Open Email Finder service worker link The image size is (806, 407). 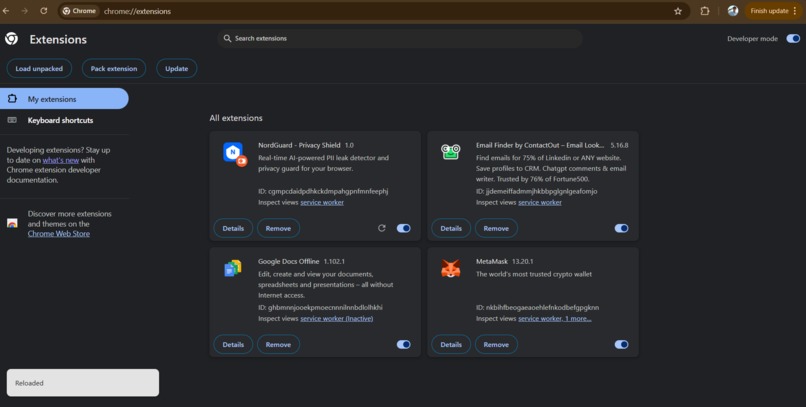pyautogui.click(x=540, y=202)
